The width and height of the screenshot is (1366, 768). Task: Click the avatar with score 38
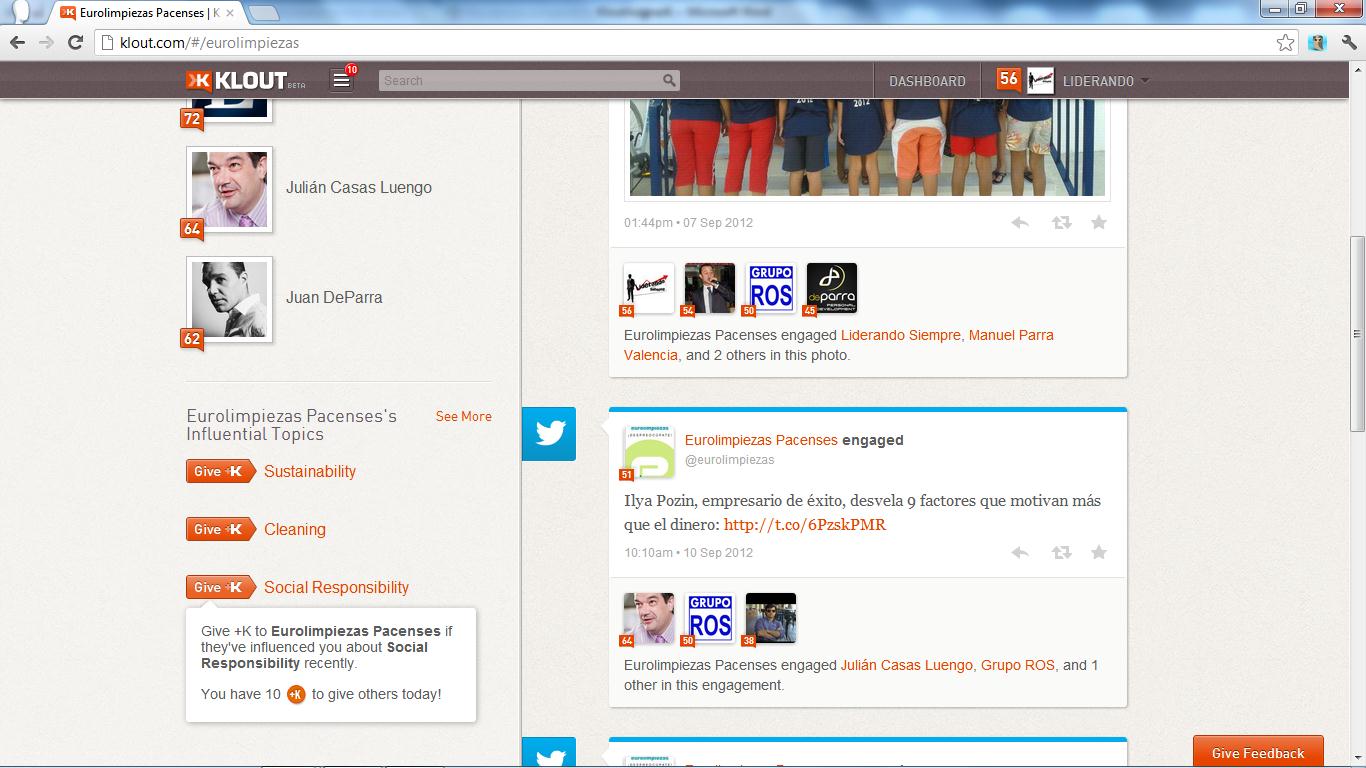click(x=771, y=619)
